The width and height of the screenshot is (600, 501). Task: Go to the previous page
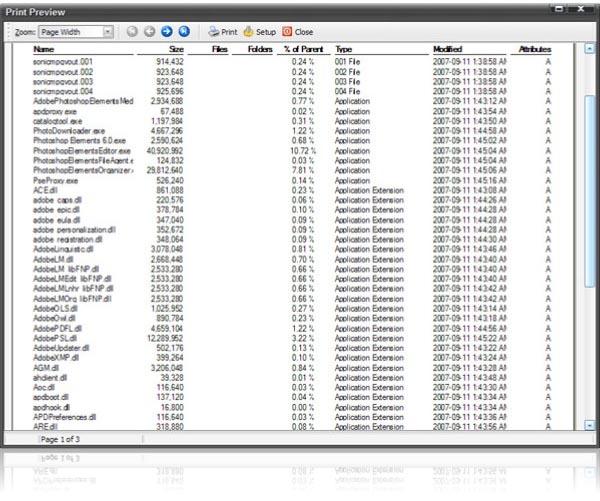(150, 32)
